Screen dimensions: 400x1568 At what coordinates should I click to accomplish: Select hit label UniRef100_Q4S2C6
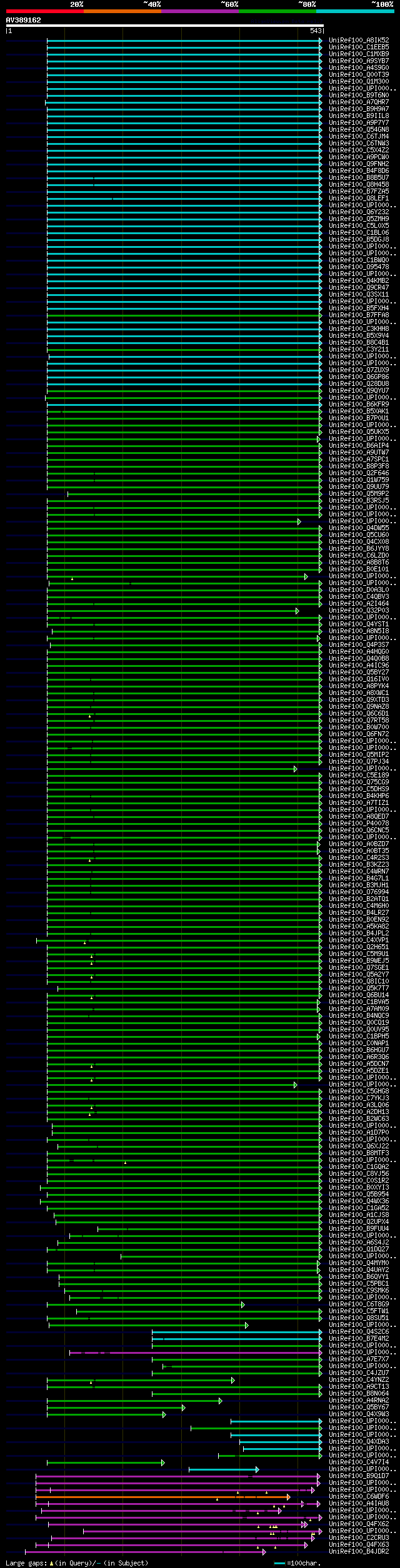pos(359,1331)
